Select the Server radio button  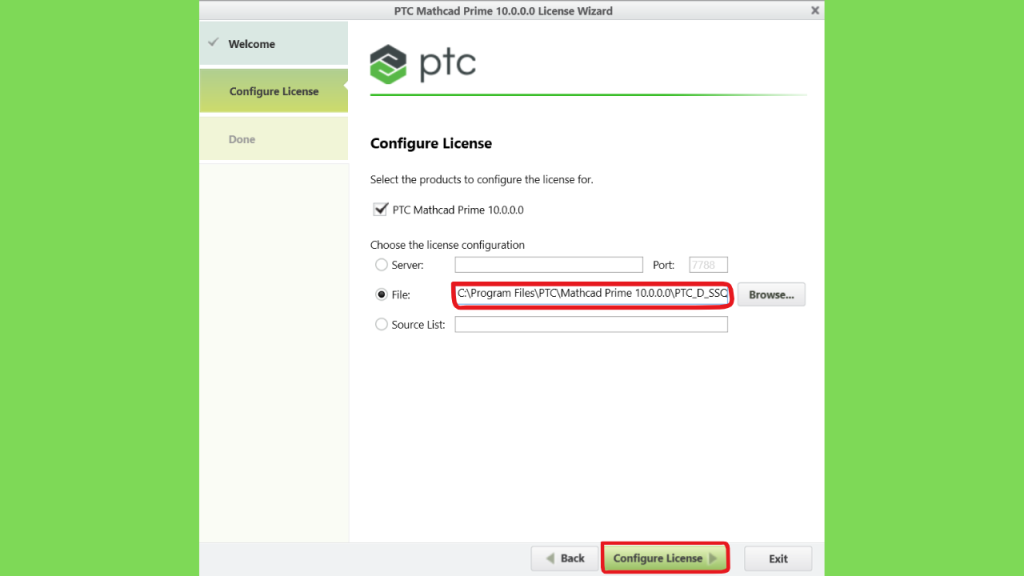click(381, 264)
